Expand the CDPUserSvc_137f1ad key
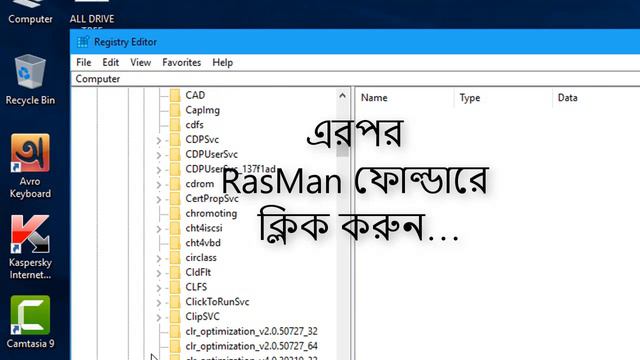 [159, 169]
